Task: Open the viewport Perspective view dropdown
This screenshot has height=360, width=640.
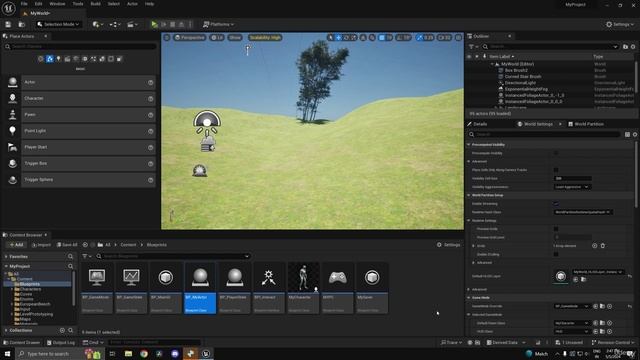Action: pyautogui.click(x=189, y=38)
